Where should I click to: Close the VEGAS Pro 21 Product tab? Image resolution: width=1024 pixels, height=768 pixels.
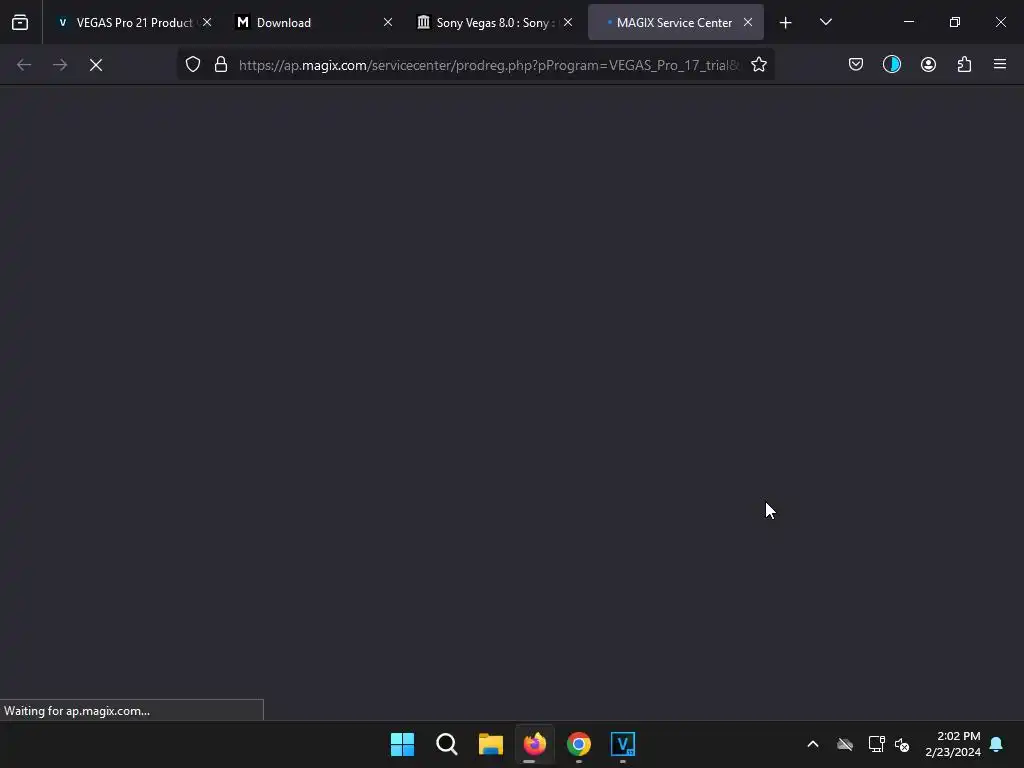[x=207, y=22]
